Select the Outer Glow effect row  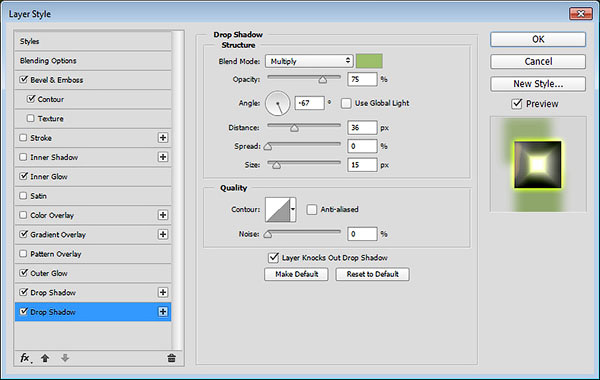pos(93,273)
